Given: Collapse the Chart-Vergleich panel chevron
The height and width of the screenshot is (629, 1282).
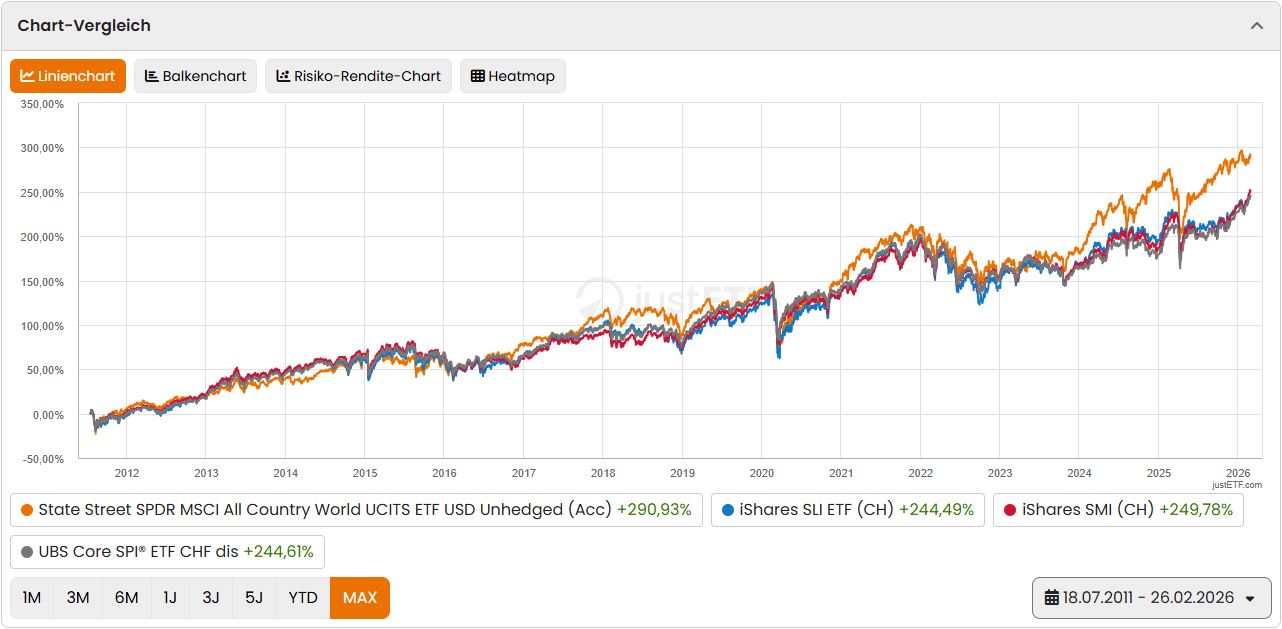Looking at the screenshot, I should 1257,26.
